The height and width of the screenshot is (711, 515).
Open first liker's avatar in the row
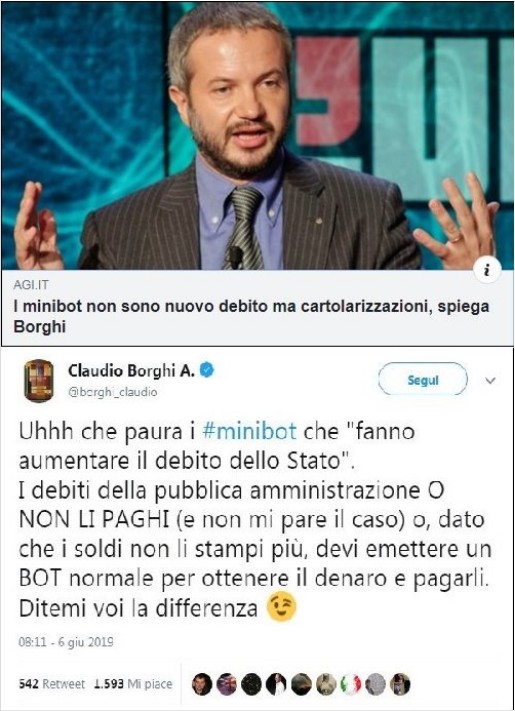pyautogui.click(x=201, y=684)
